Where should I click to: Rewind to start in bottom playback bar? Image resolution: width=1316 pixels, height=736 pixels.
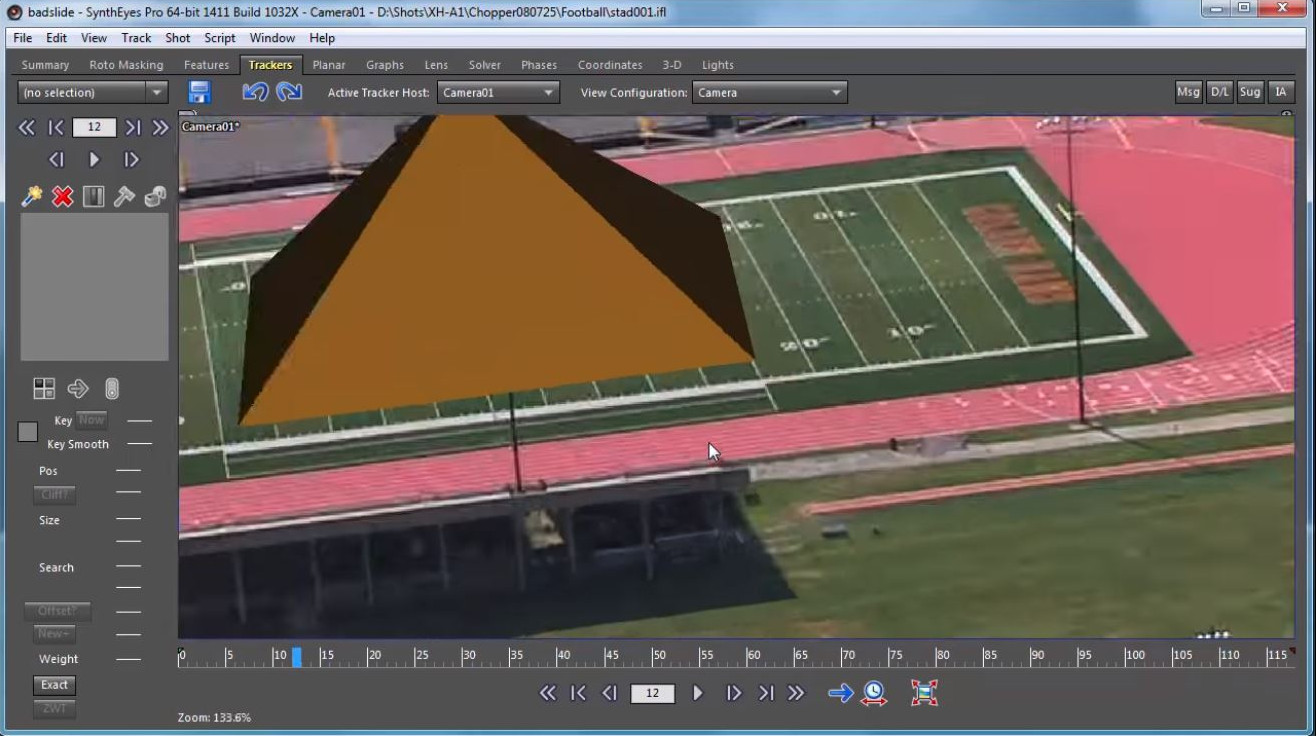coord(547,693)
